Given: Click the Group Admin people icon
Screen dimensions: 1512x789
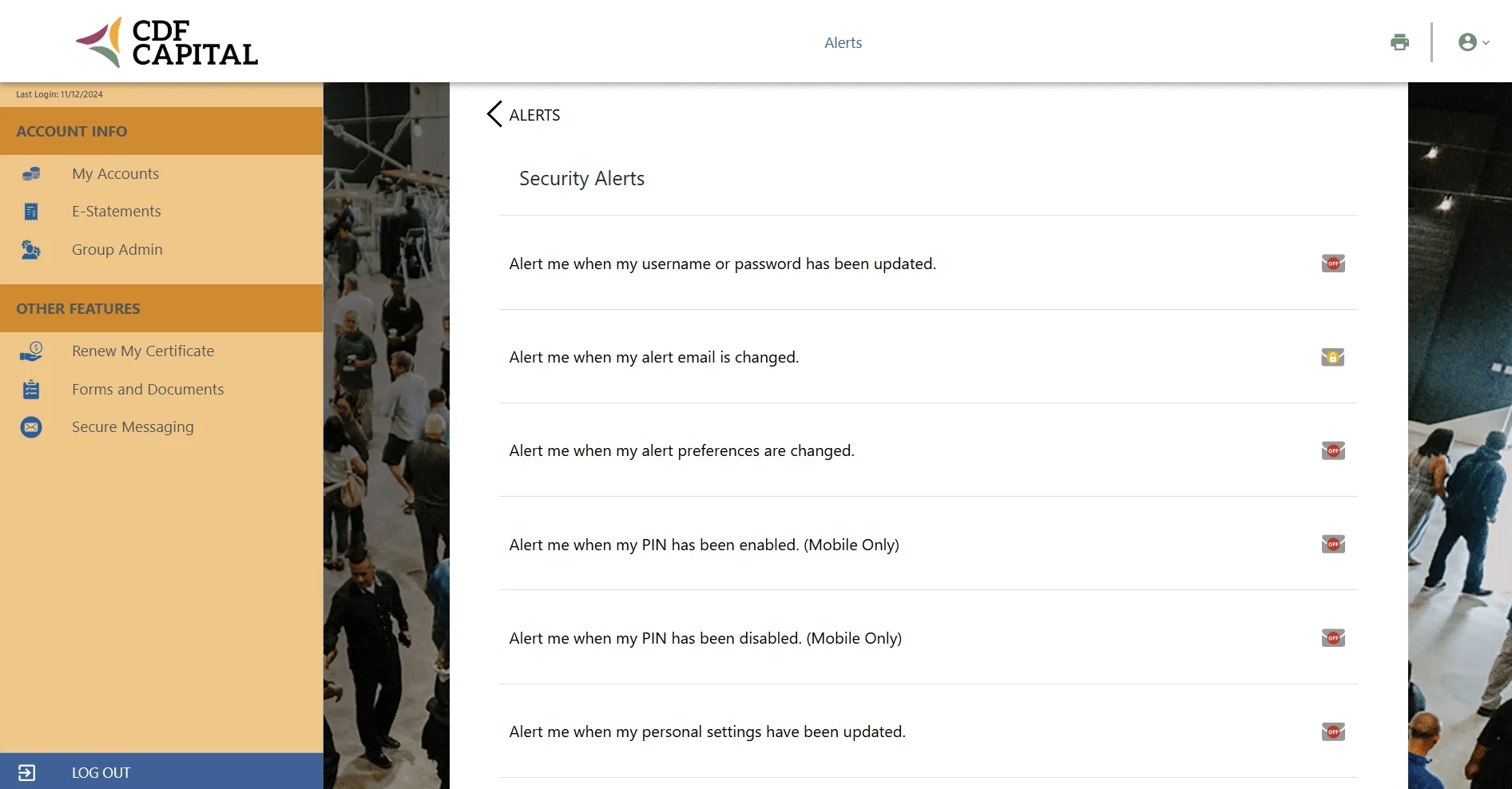Looking at the screenshot, I should [x=31, y=250].
